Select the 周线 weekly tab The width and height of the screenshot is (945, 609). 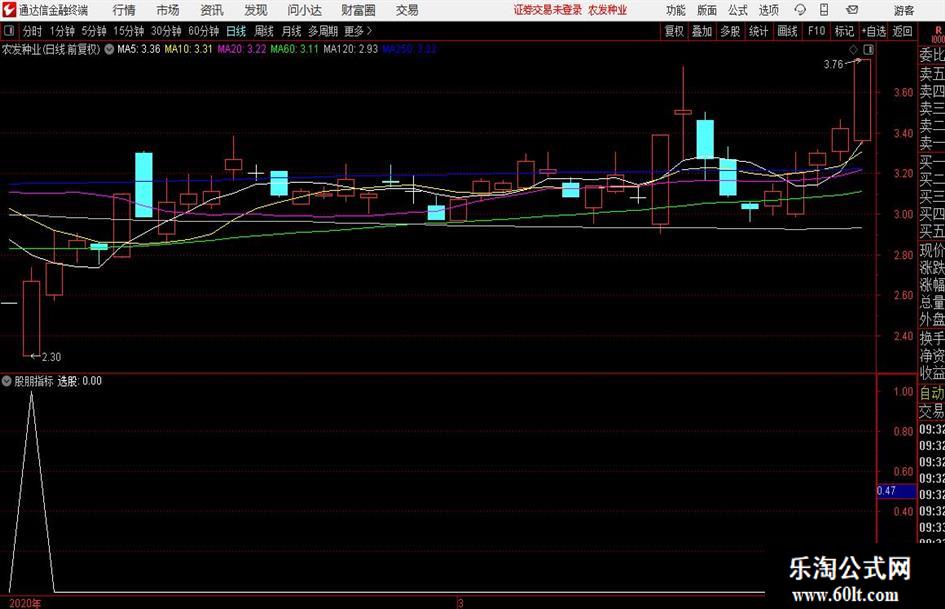coord(264,31)
